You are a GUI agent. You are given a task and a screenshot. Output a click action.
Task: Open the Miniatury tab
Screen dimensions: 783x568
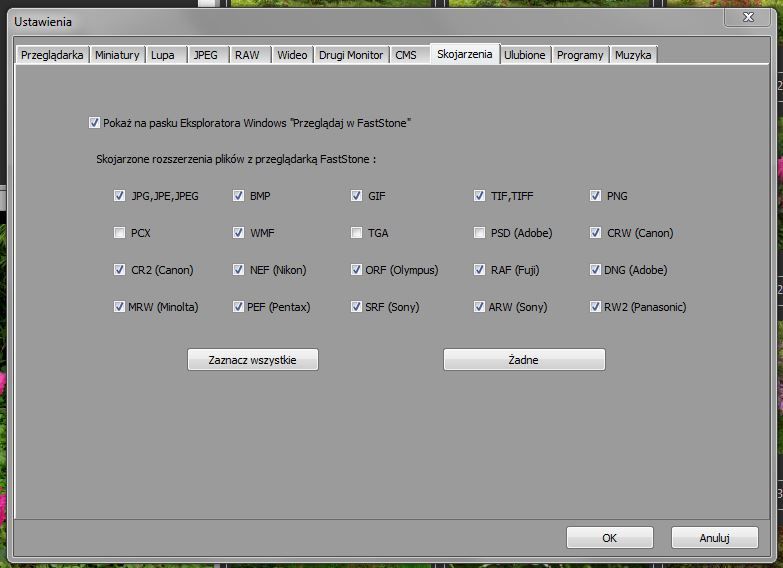click(117, 55)
